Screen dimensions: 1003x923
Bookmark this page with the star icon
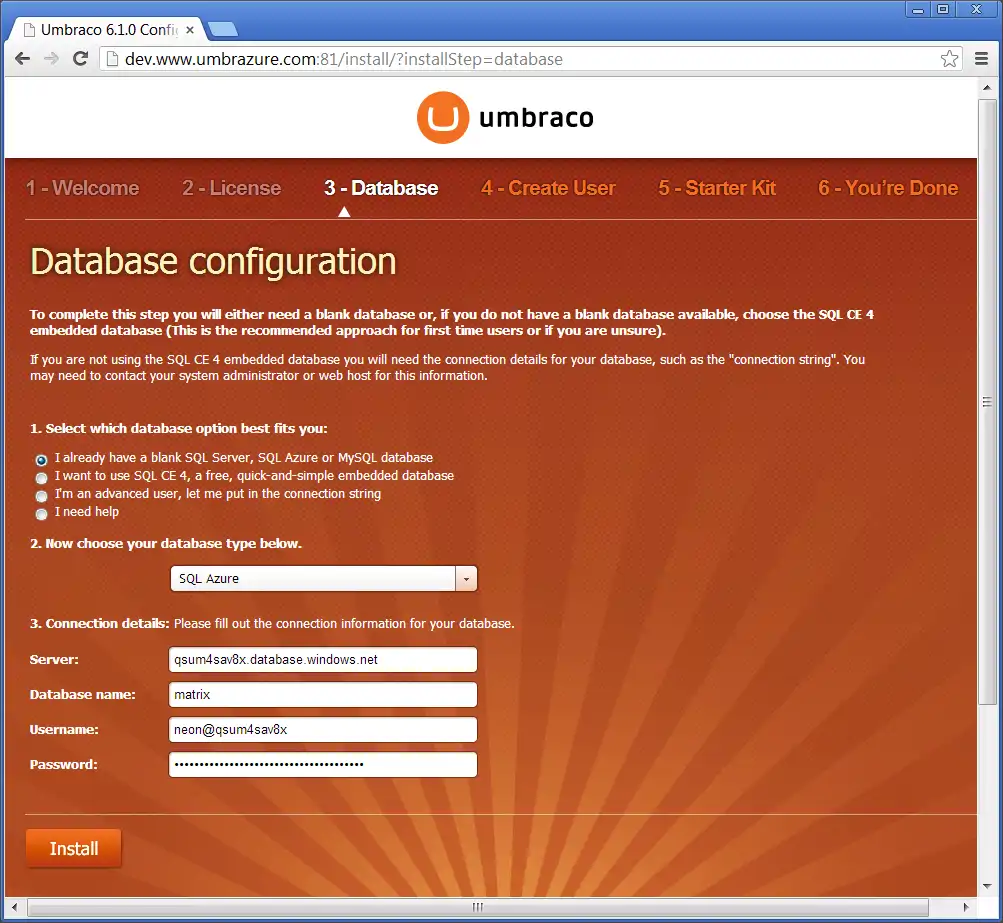point(949,59)
